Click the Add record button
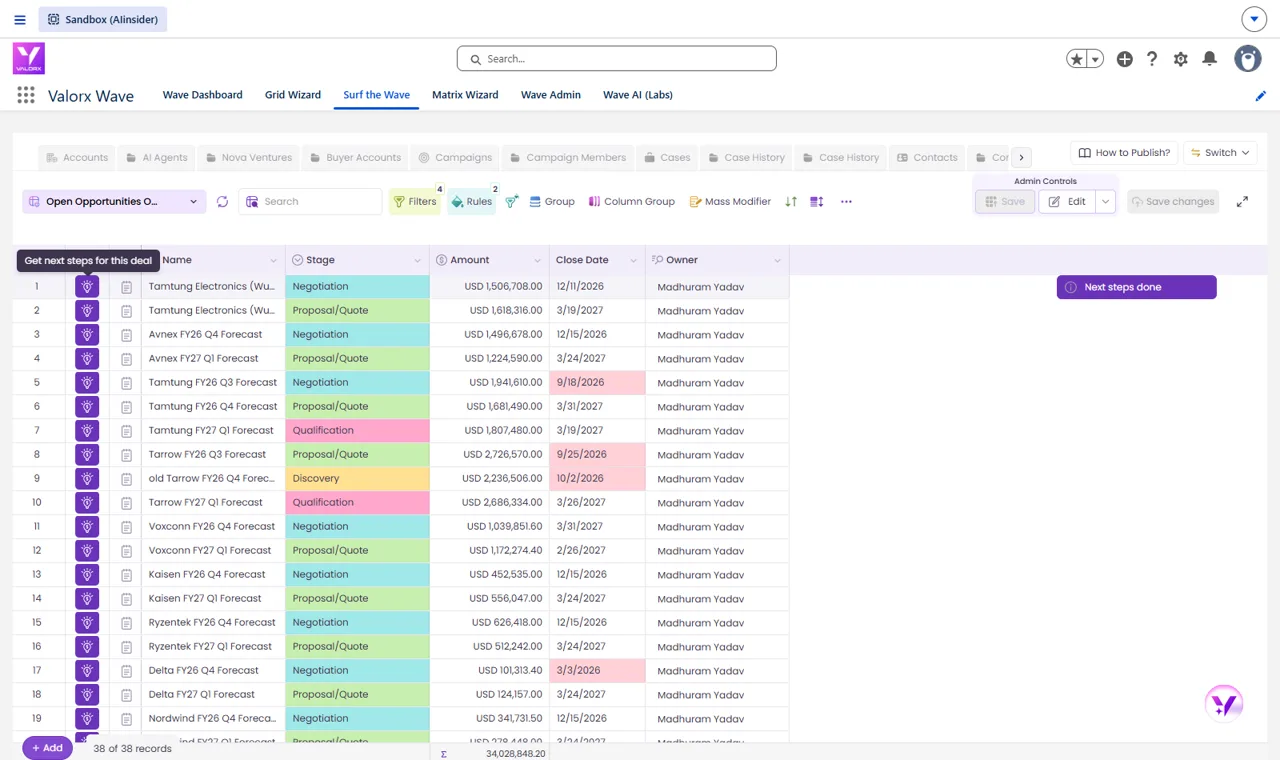Screen dimensions: 1280x760 tap(47, 748)
